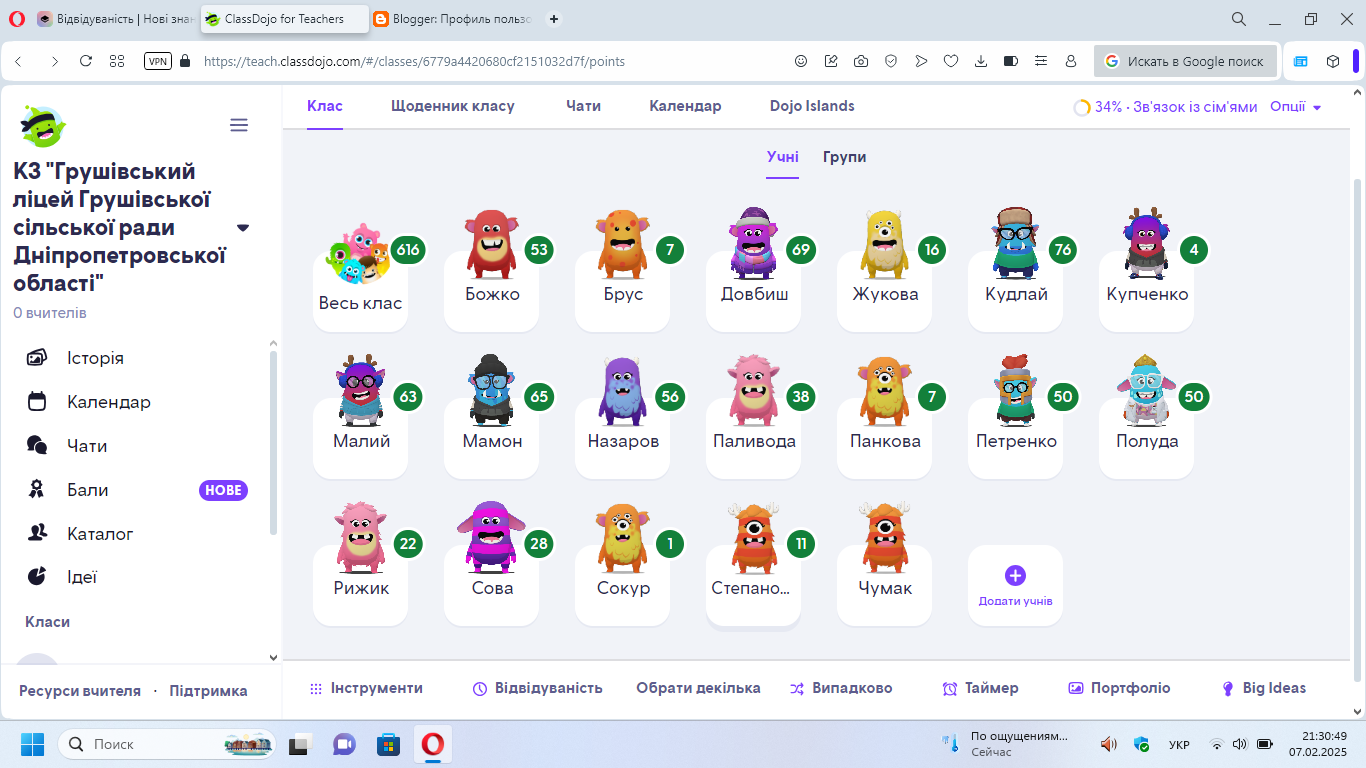Click the Довбиш student avatar
1366x768 pixels.
point(754,243)
